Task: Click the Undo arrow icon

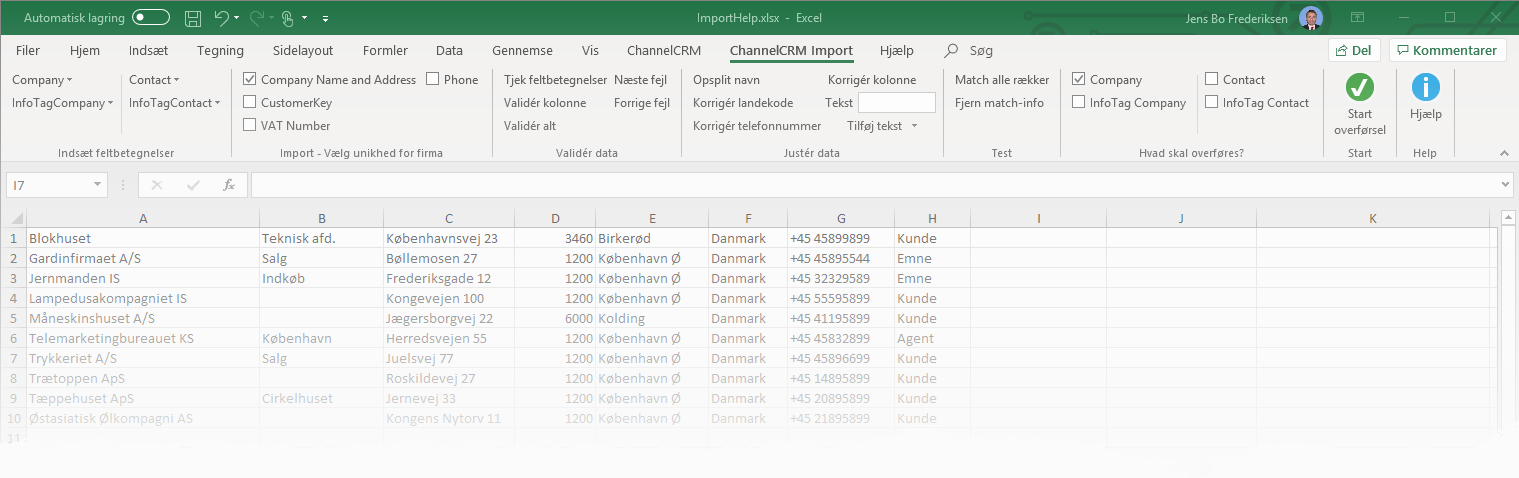Action: click(222, 18)
